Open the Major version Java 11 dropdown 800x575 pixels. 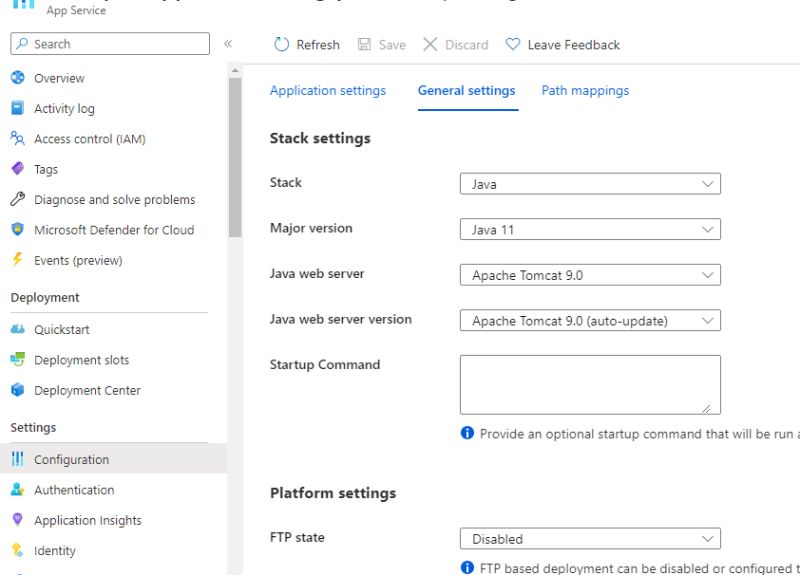590,229
